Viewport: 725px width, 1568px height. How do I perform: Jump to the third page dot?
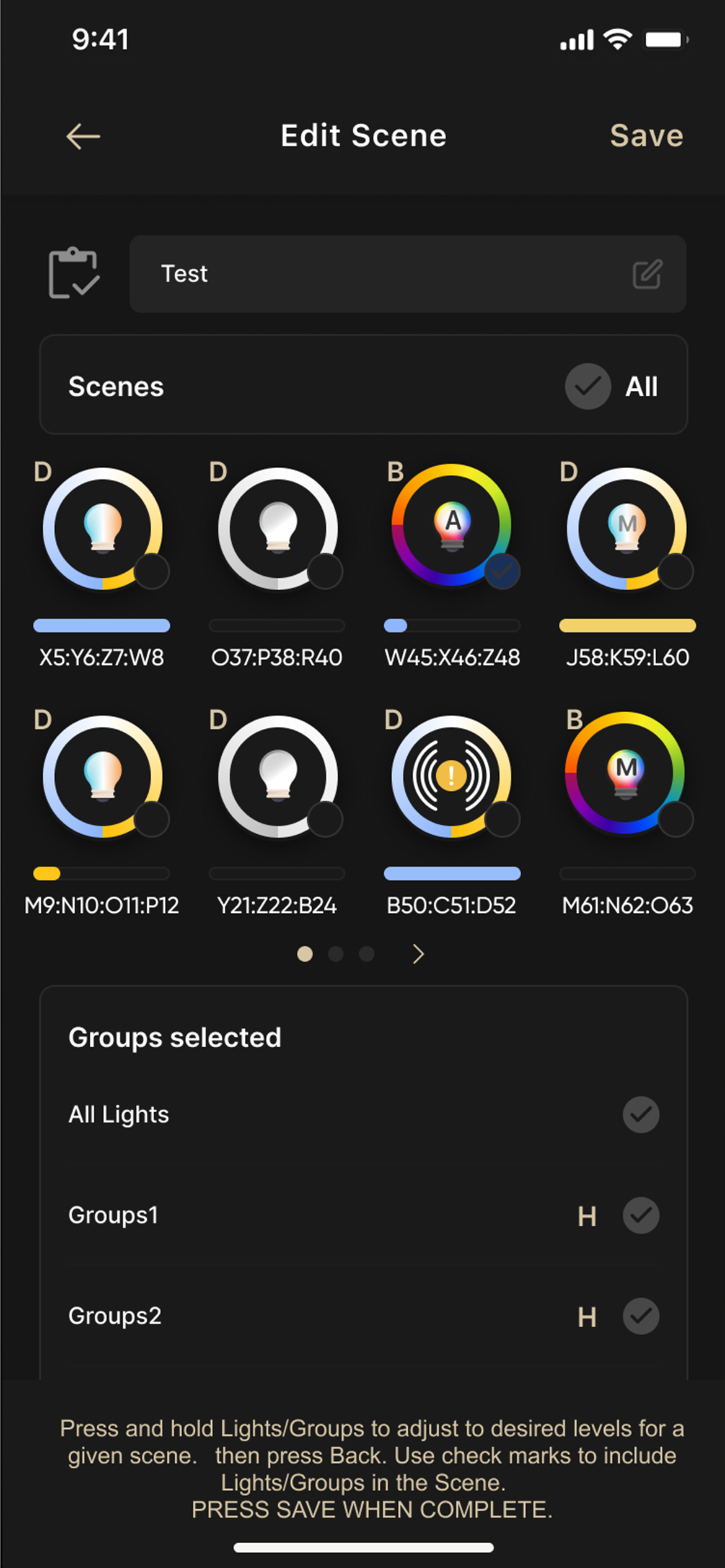(x=367, y=954)
